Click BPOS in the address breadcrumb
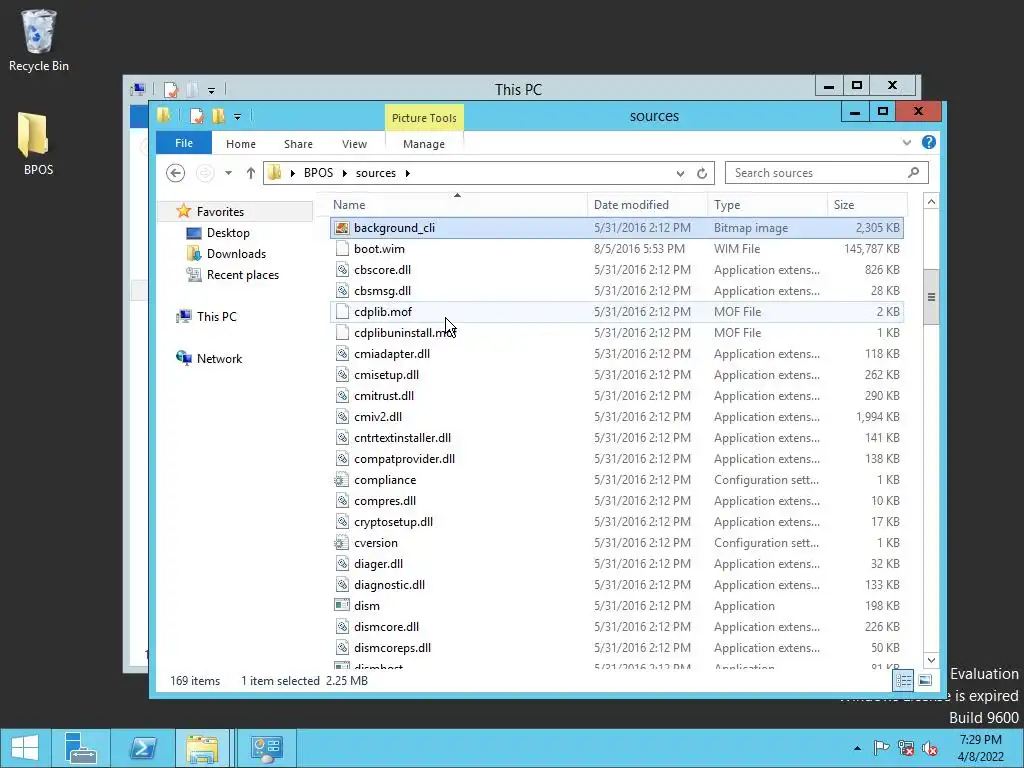This screenshot has width=1024, height=768. pos(318,173)
